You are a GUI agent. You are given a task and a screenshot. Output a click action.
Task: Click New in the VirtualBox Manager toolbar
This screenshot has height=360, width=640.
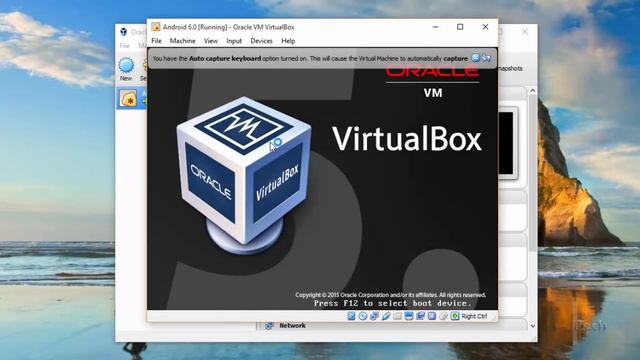point(126,69)
